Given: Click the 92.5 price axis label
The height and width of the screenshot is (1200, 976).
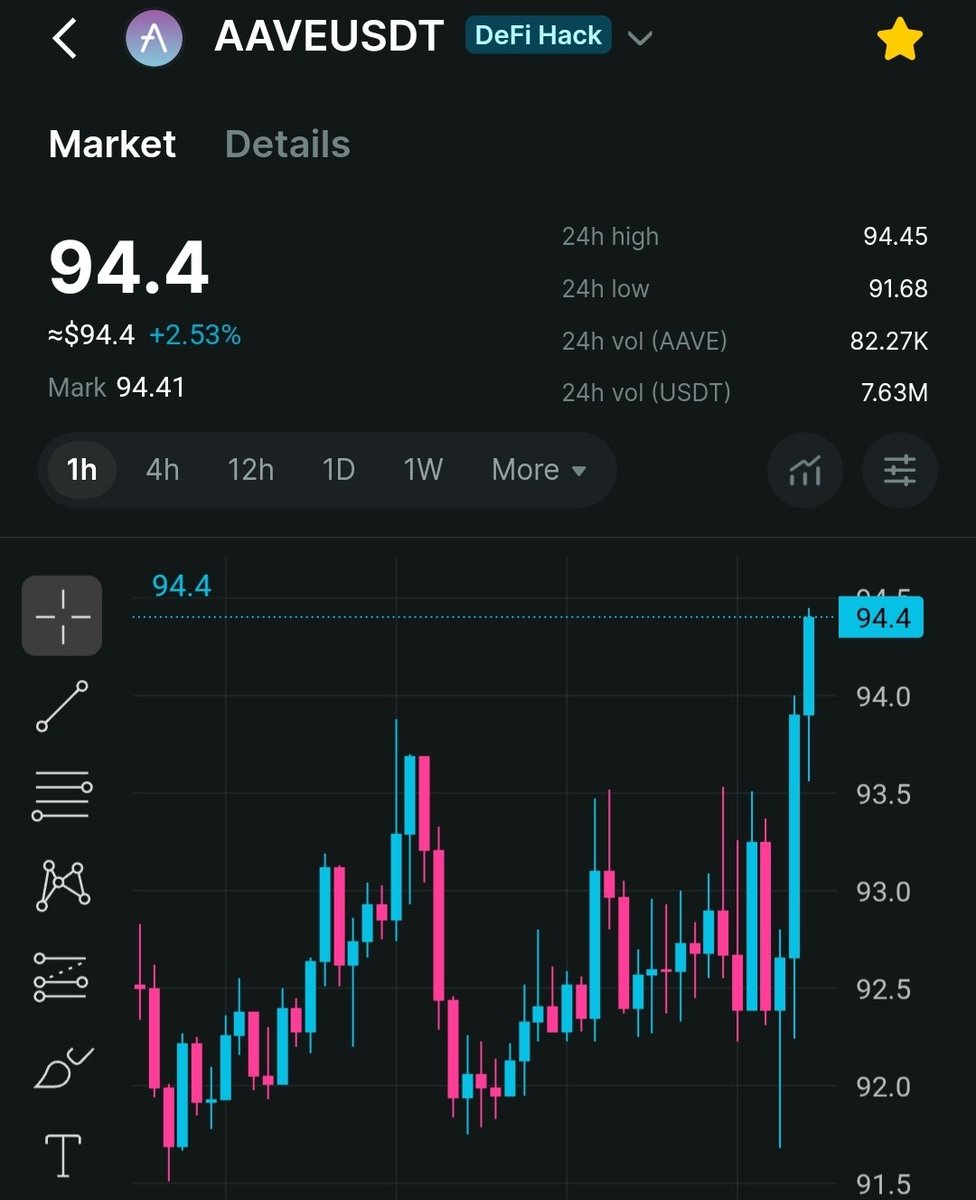Looking at the screenshot, I should pos(884,990).
